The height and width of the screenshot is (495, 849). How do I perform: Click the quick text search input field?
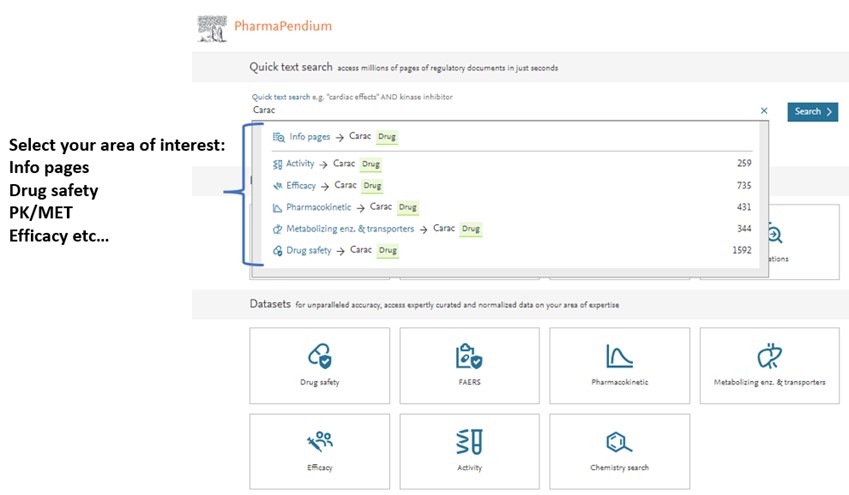pos(500,111)
